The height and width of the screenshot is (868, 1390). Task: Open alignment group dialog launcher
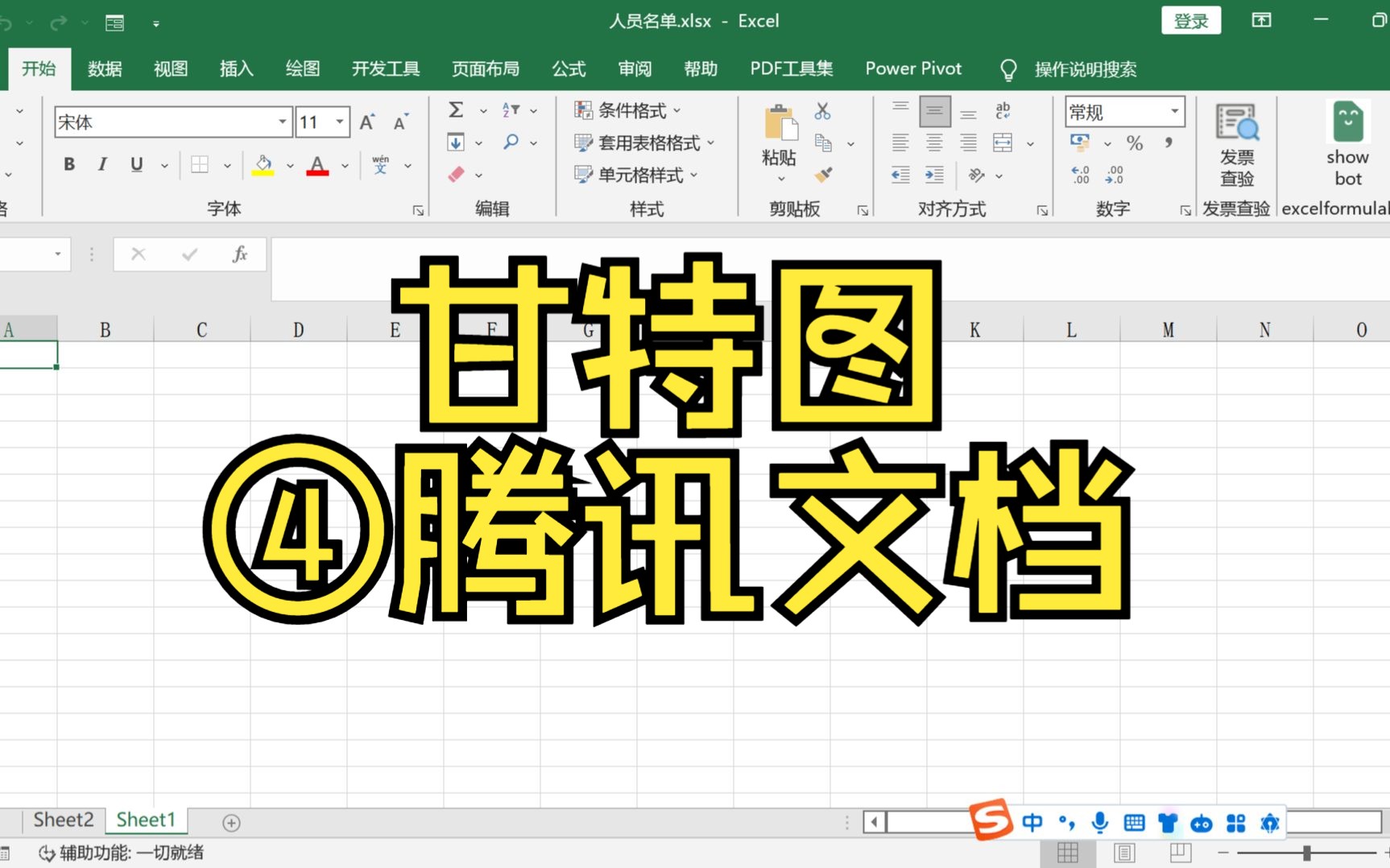pyautogui.click(x=1042, y=210)
